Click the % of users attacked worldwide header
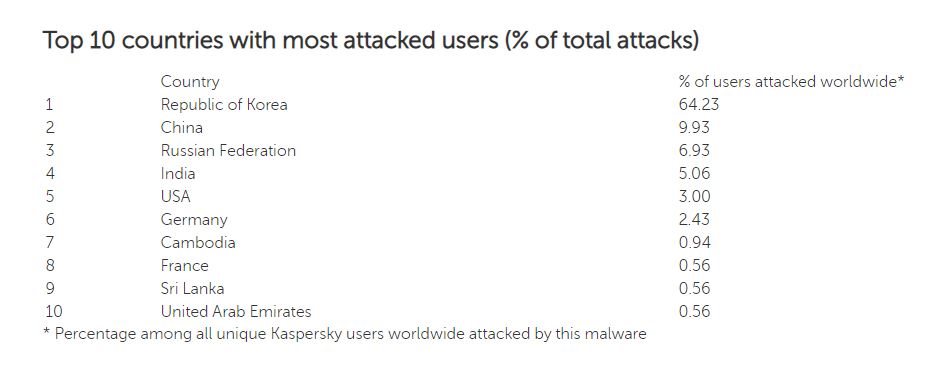 coord(792,82)
